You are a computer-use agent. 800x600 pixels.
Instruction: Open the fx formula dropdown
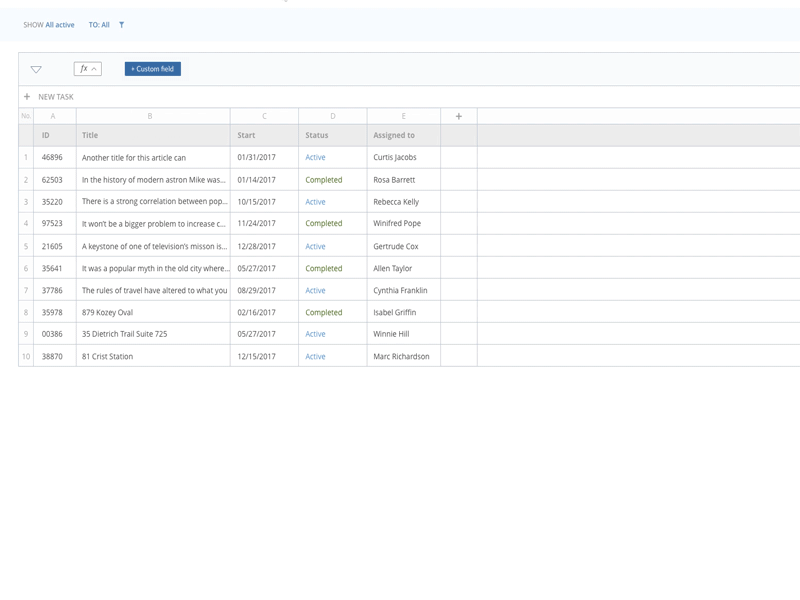(x=88, y=69)
